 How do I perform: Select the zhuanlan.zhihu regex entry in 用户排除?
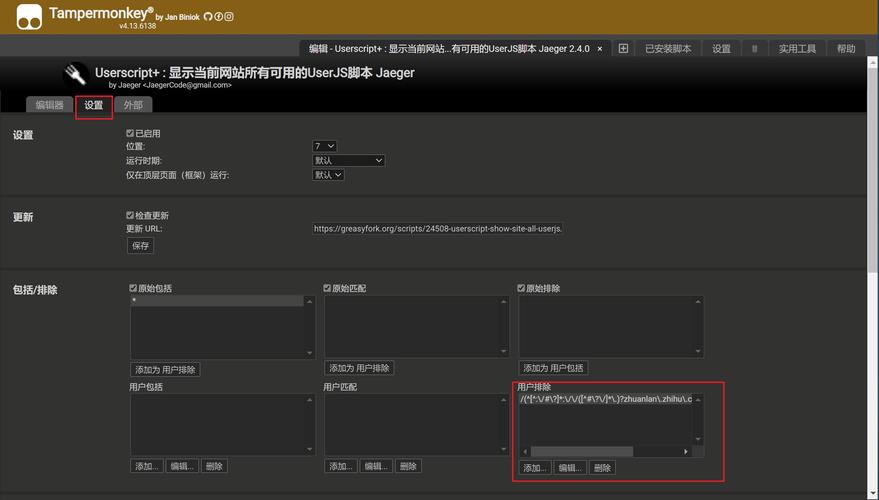click(x=605, y=399)
